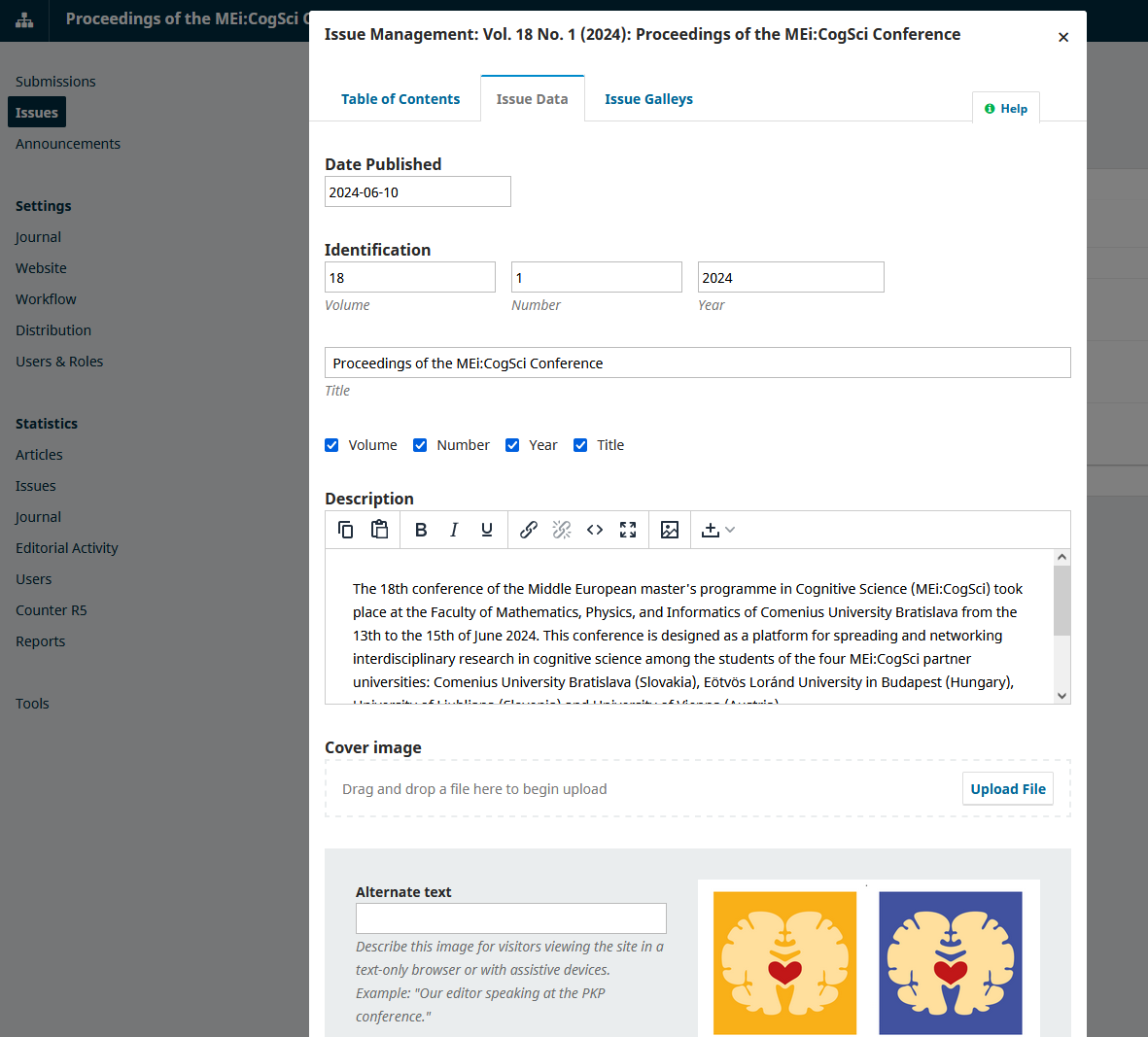Open the Help link
Screen dimensions: 1148x1037
[1006, 108]
